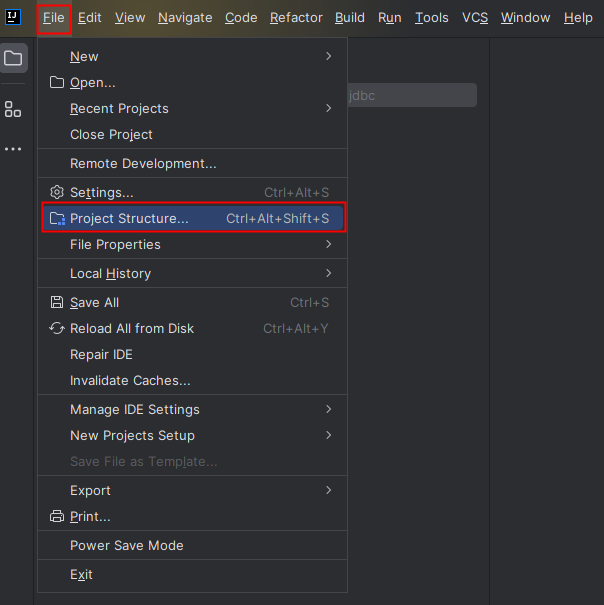This screenshot has height=605, width=604.
Task: Click Close Project
Action: 111,134
